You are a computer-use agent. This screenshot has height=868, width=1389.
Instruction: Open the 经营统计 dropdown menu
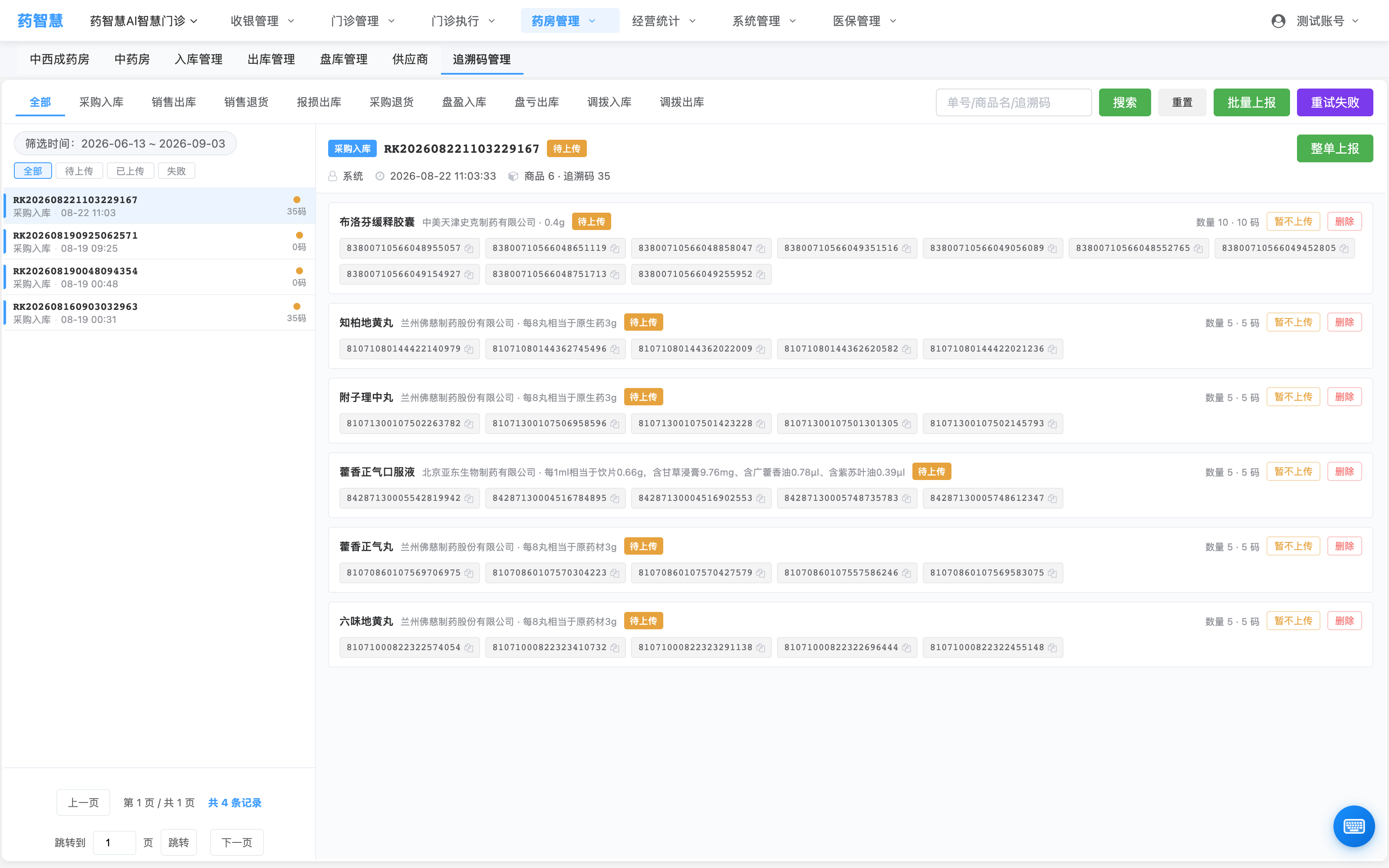pyautogui.click(x=664, y=21)
